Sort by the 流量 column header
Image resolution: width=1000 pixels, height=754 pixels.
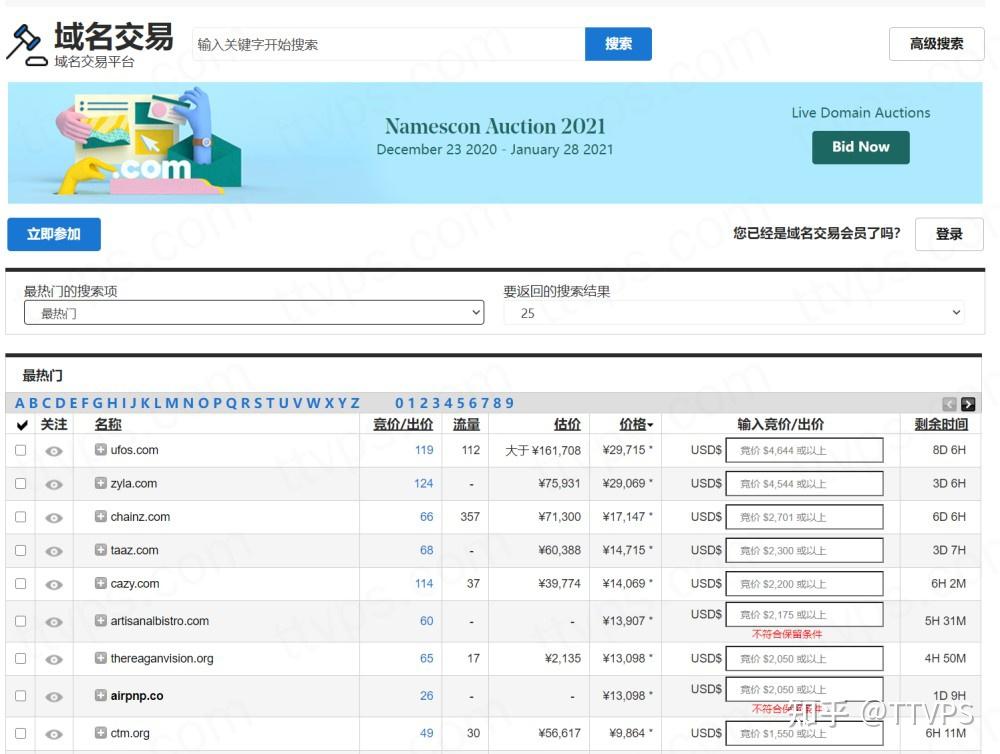tap(466, 424)
